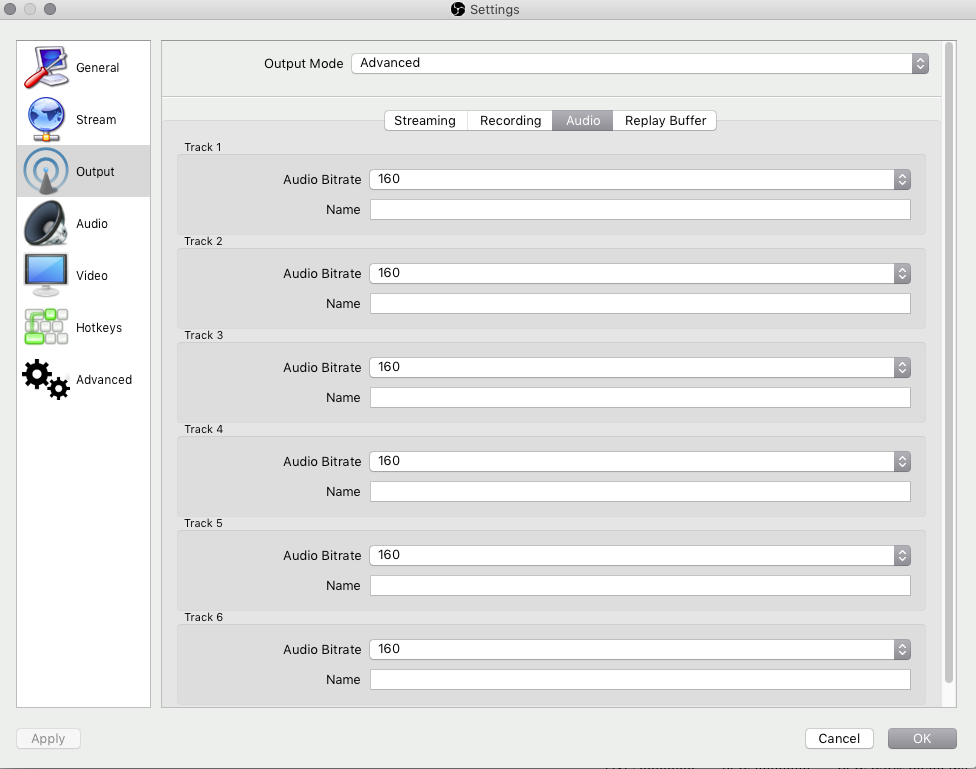This screenshot has height=769, width=976.
Task: Switch to the Recording tab
Action: [510, 121]
